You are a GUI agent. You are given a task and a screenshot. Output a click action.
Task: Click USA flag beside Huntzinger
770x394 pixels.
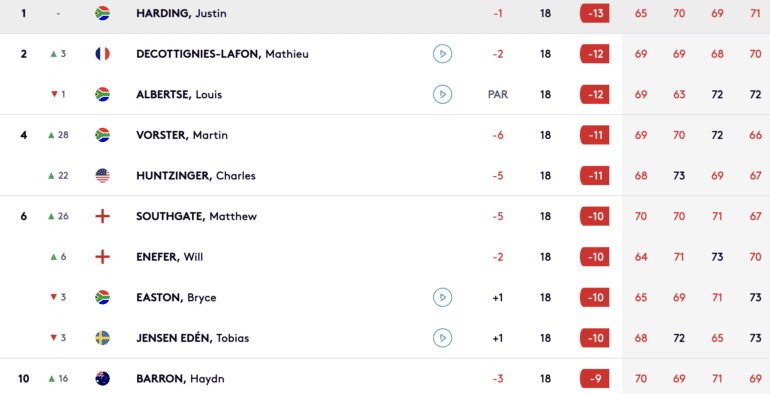click(x=102, y=175)
